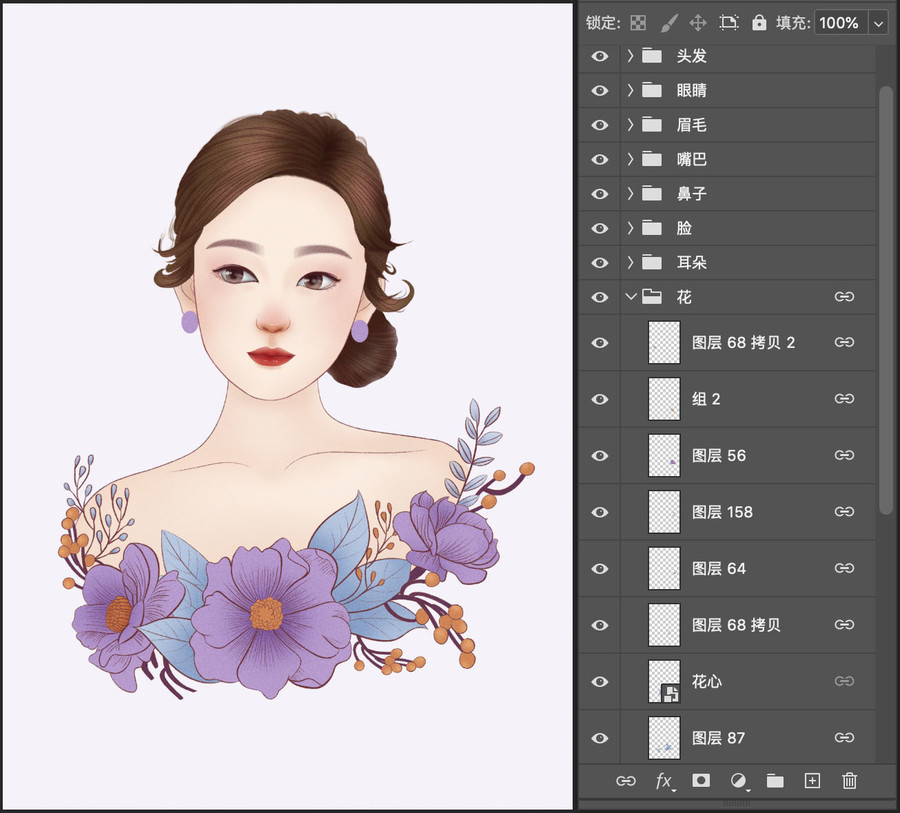Hide the 眼睛 group

pyautogui.click(x=600, y=91)
